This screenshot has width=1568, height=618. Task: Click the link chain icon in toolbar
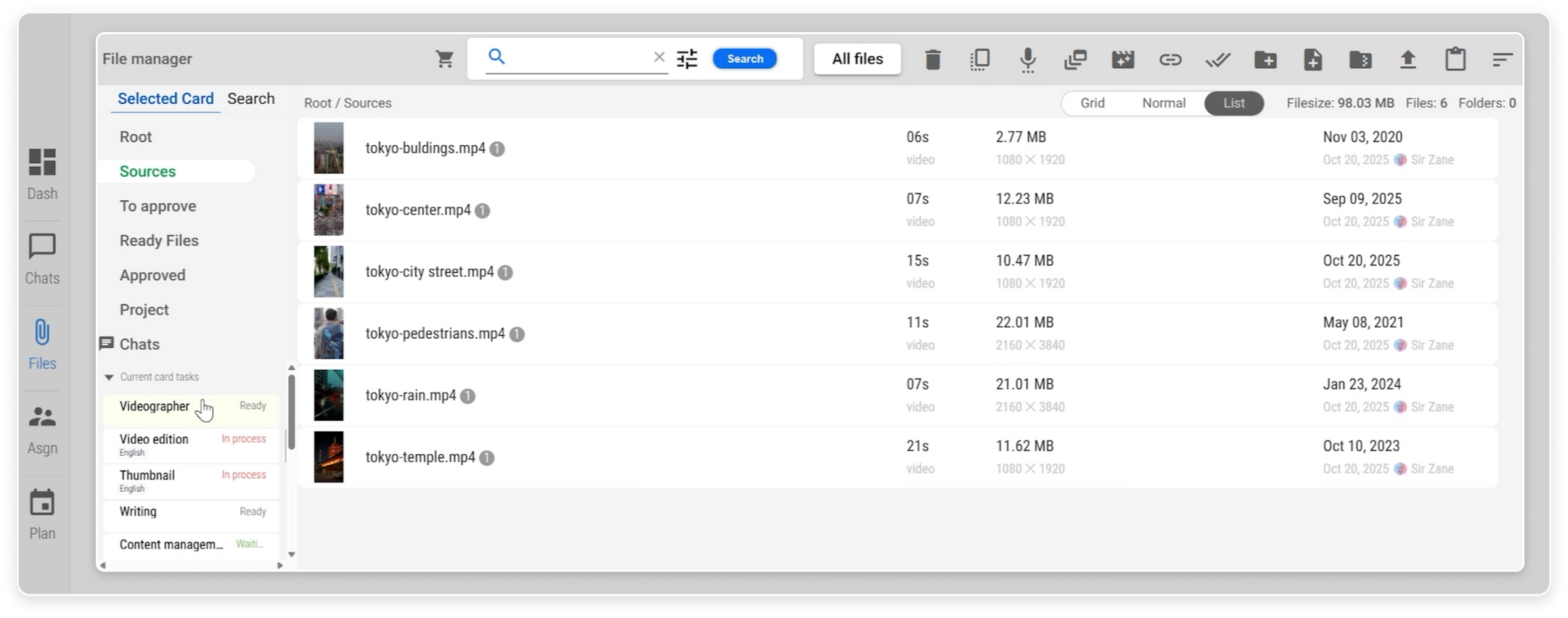1169,59
